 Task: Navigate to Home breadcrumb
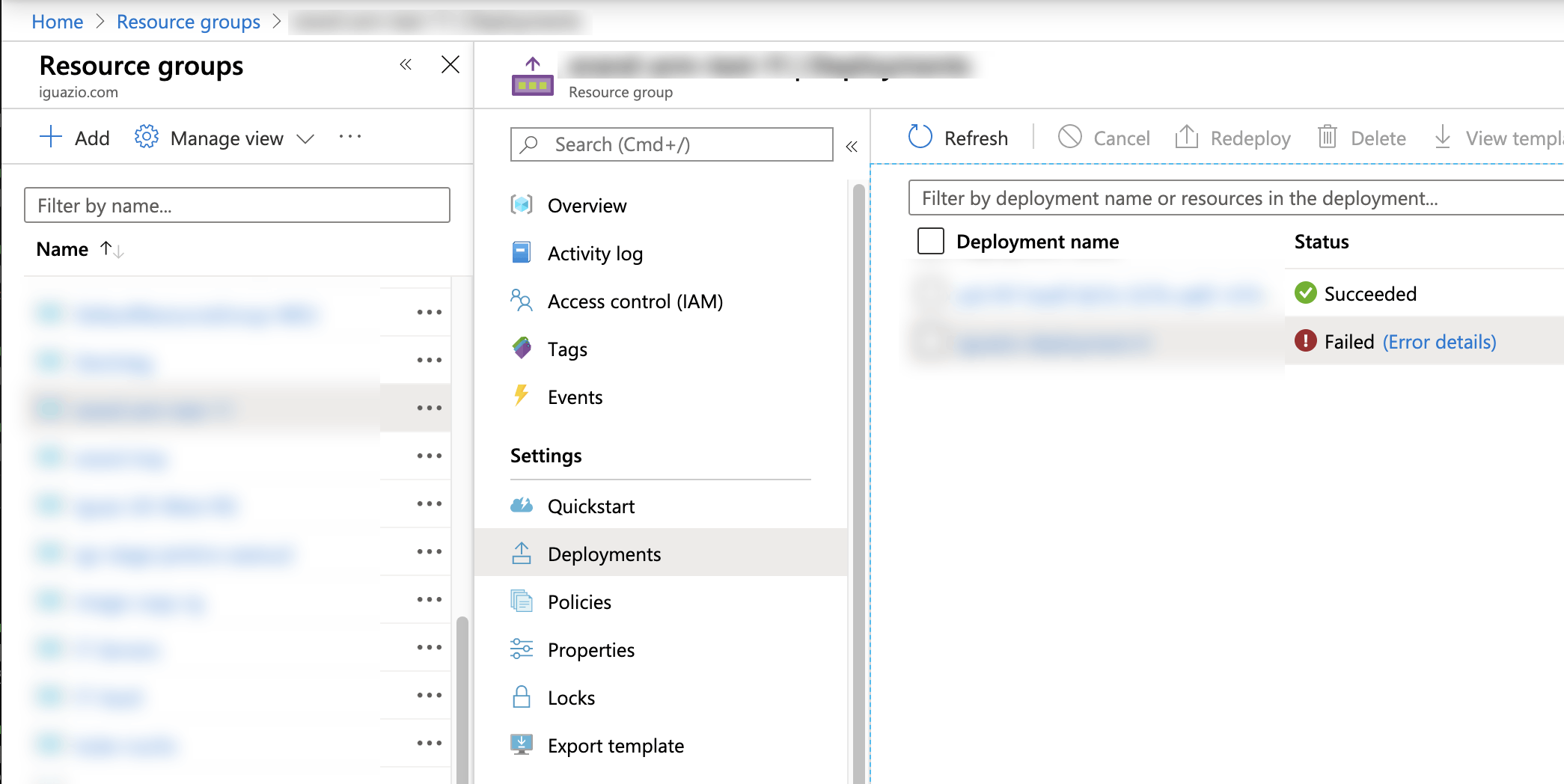tap(57, 21)
